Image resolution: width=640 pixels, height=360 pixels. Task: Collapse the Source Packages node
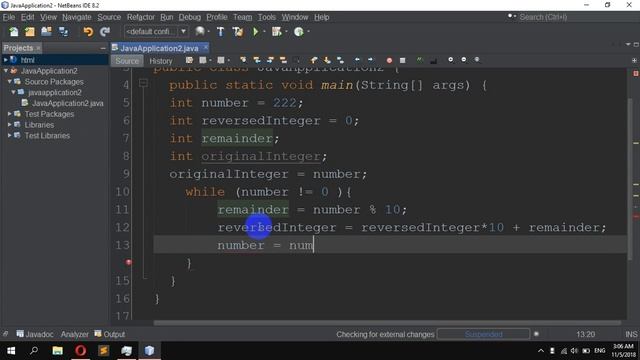[x=9, y=82]
